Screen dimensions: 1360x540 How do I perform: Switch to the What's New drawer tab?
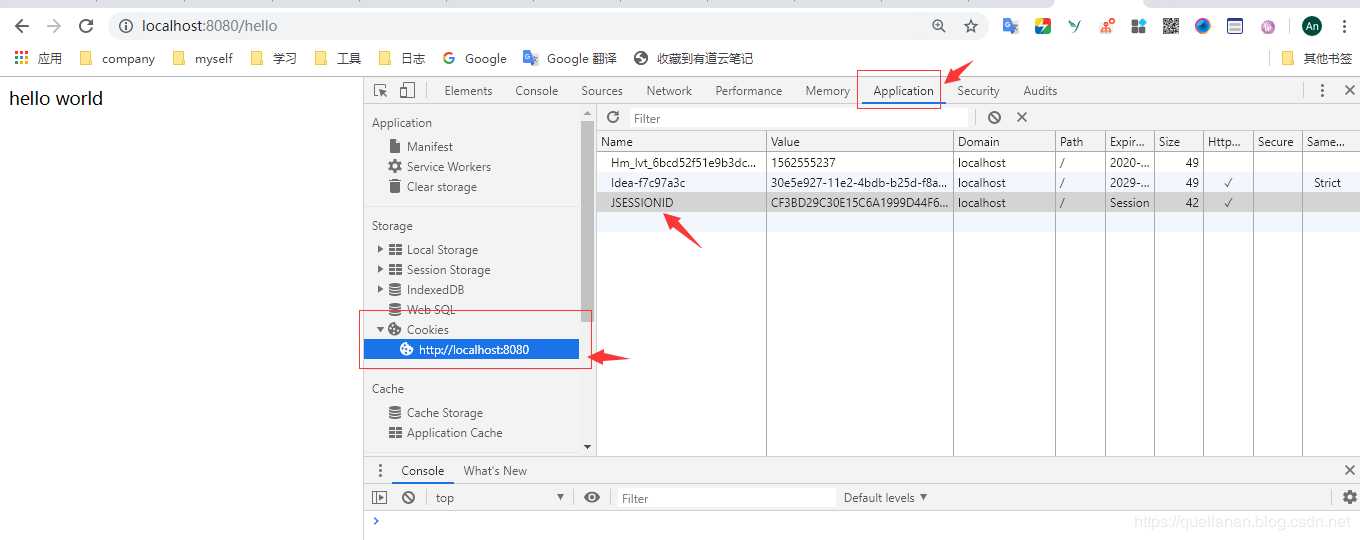click(495, 470)
